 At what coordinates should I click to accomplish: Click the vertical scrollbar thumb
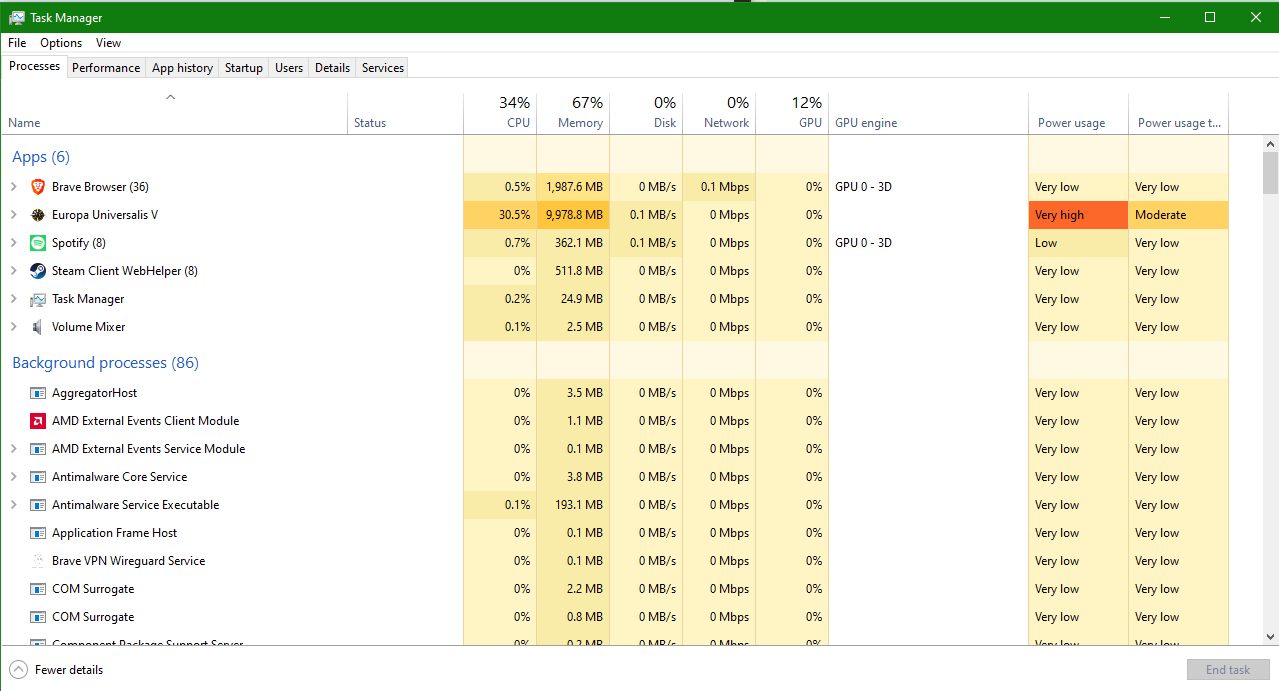click(1270, 172)
